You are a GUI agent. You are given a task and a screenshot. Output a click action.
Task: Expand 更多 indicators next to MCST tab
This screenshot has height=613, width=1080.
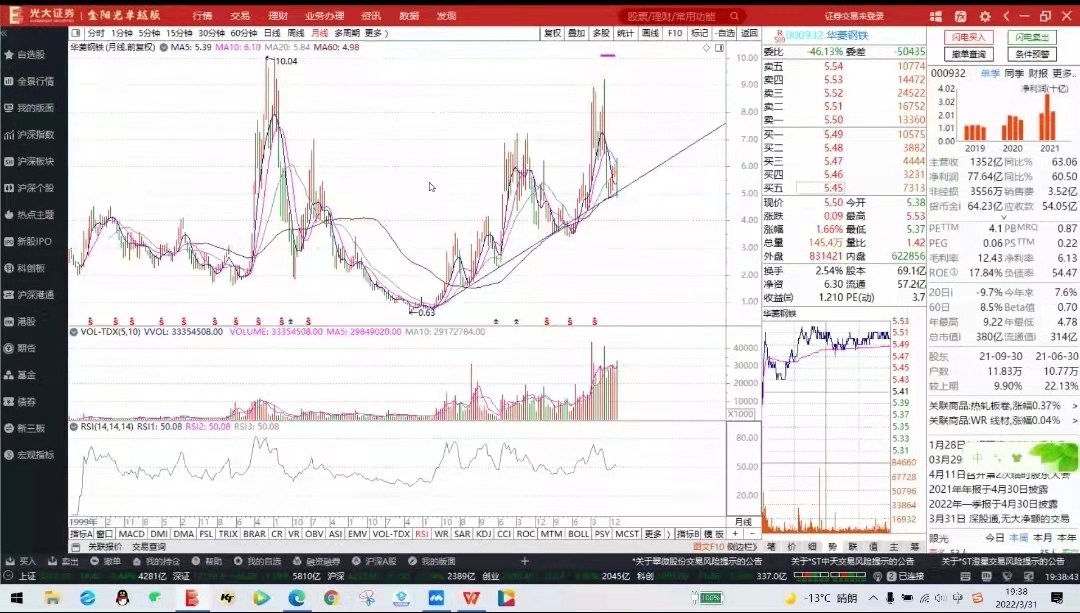653,534
